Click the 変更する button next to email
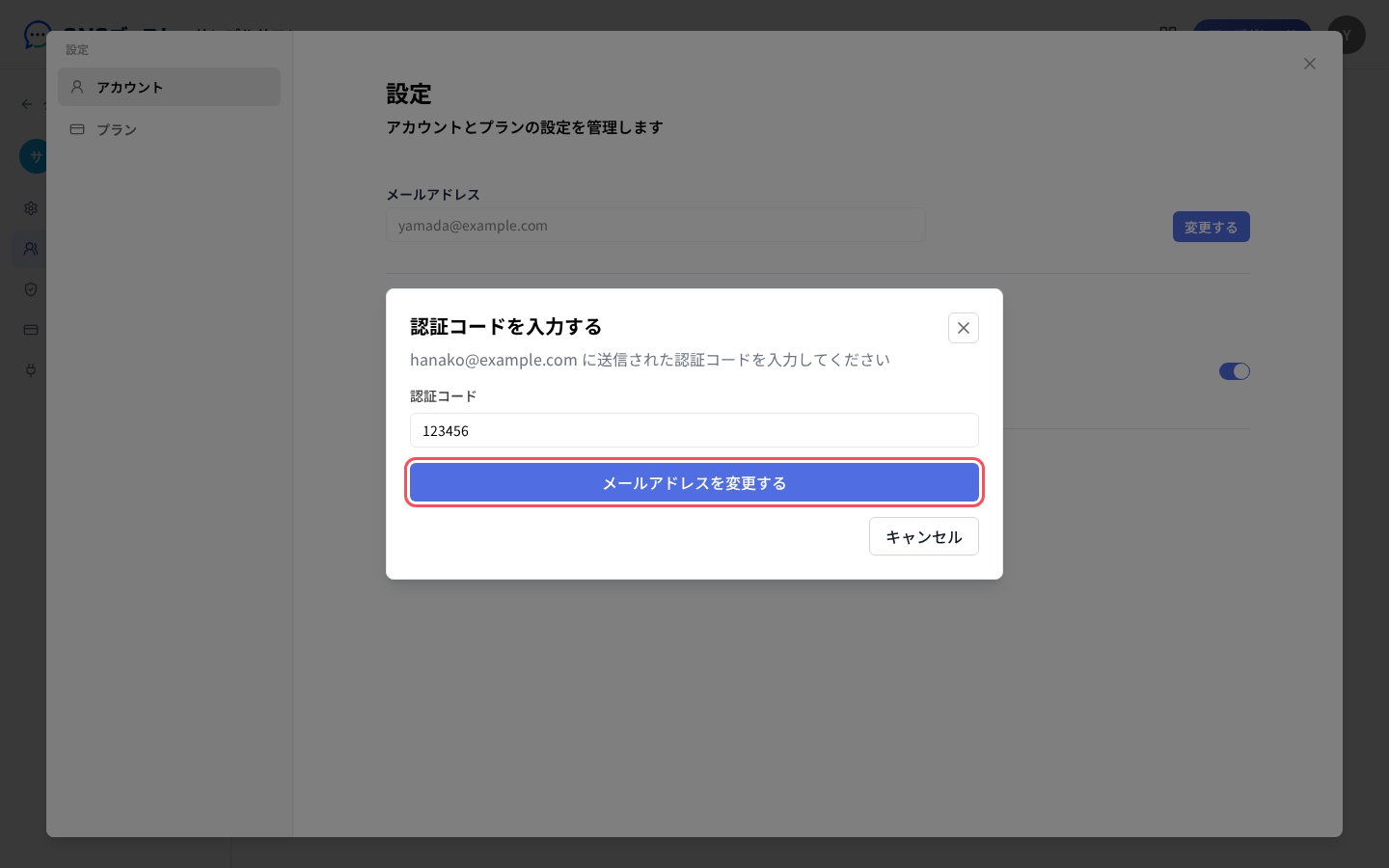 click(x=1211, y=227)
